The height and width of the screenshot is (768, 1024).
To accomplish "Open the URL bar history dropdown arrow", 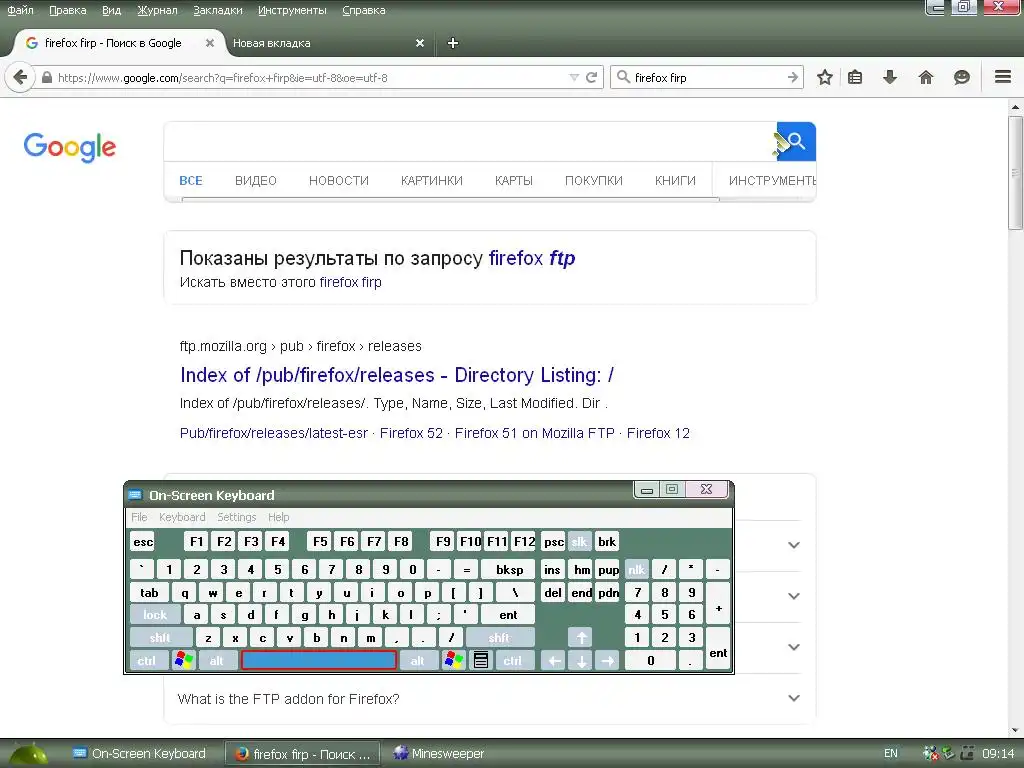I will point(574,78).
